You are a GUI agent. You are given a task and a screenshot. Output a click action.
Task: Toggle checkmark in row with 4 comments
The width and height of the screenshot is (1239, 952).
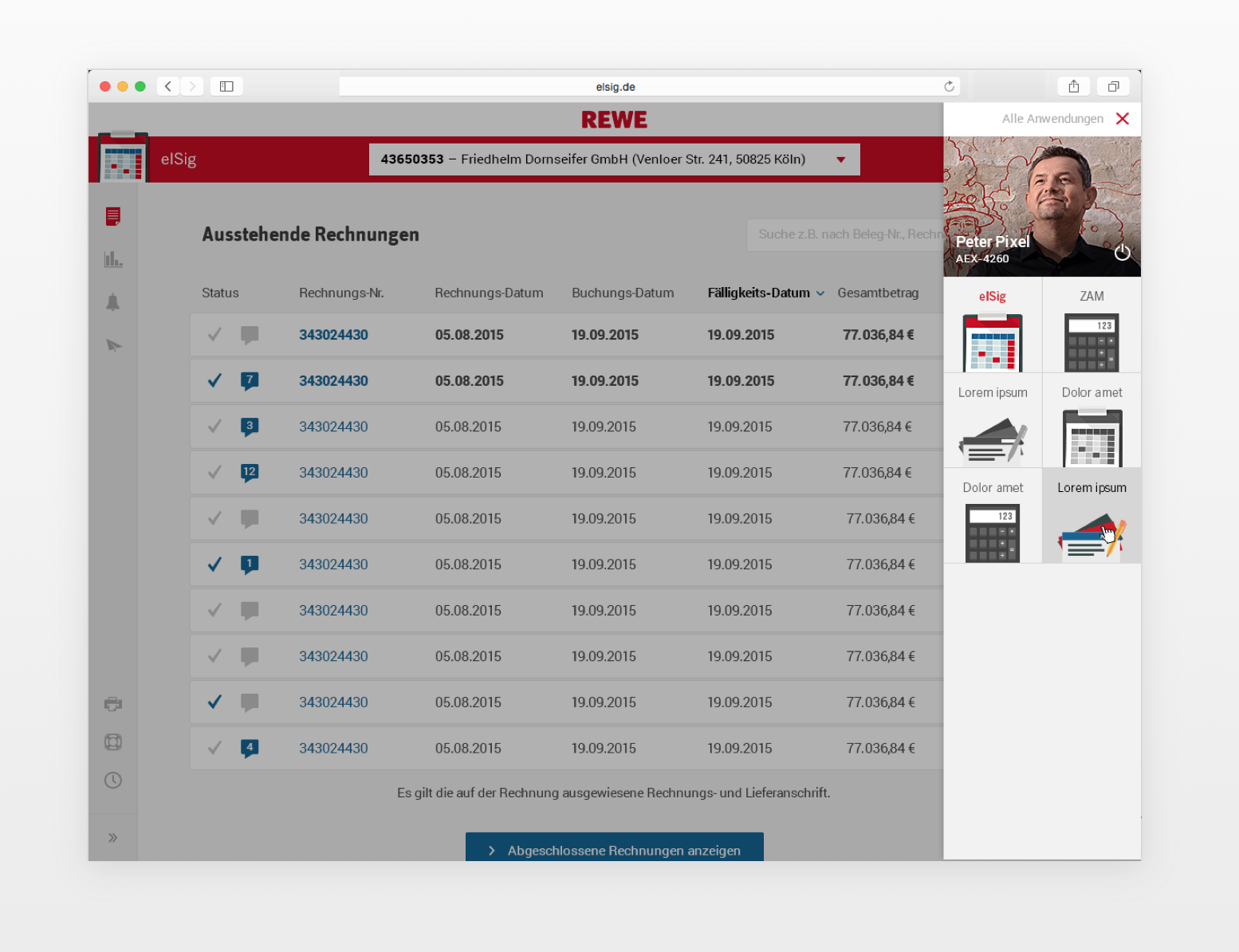coord(214,748)
